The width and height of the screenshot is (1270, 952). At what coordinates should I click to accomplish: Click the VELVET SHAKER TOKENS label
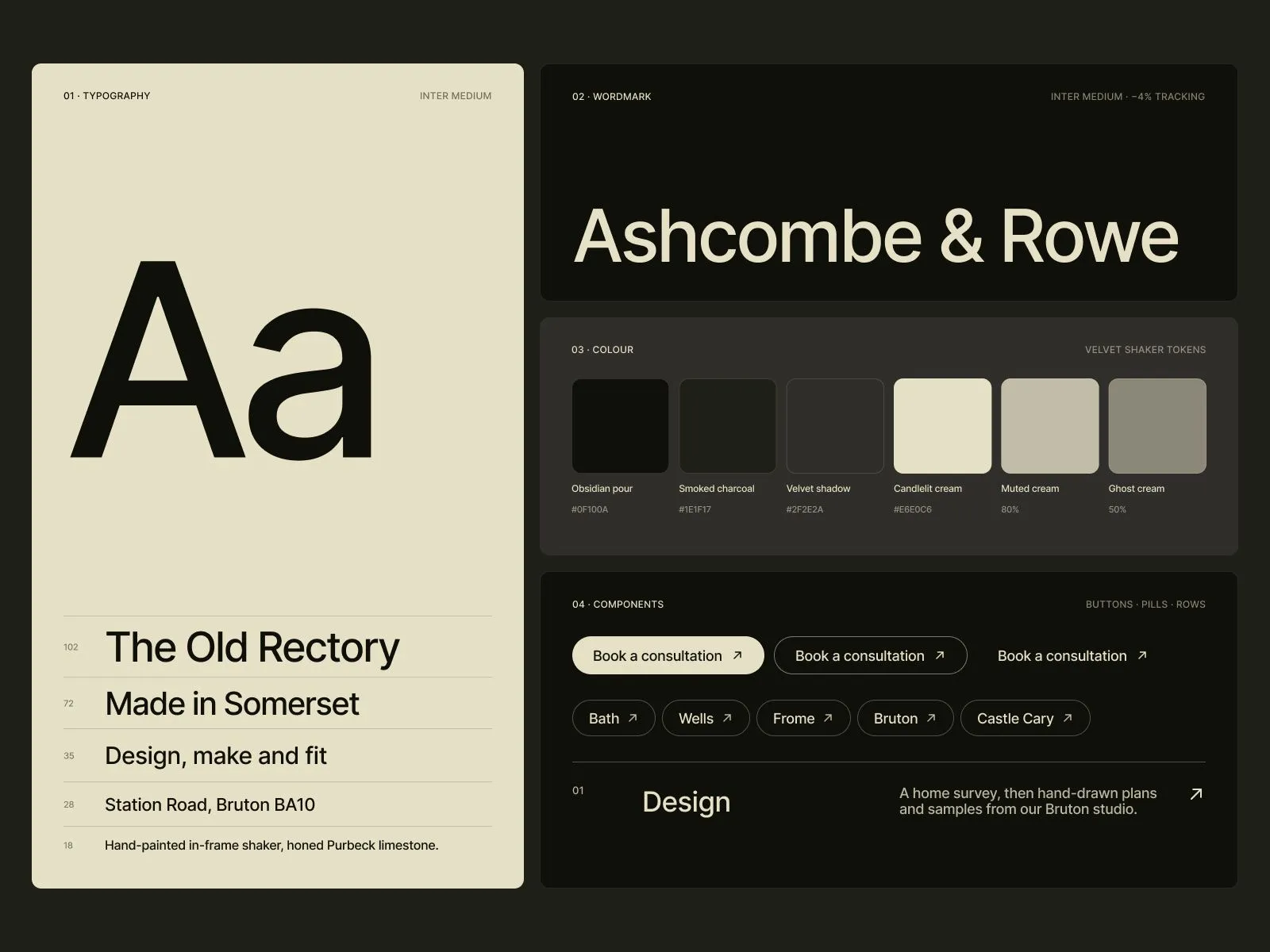tap(1145, 350)
